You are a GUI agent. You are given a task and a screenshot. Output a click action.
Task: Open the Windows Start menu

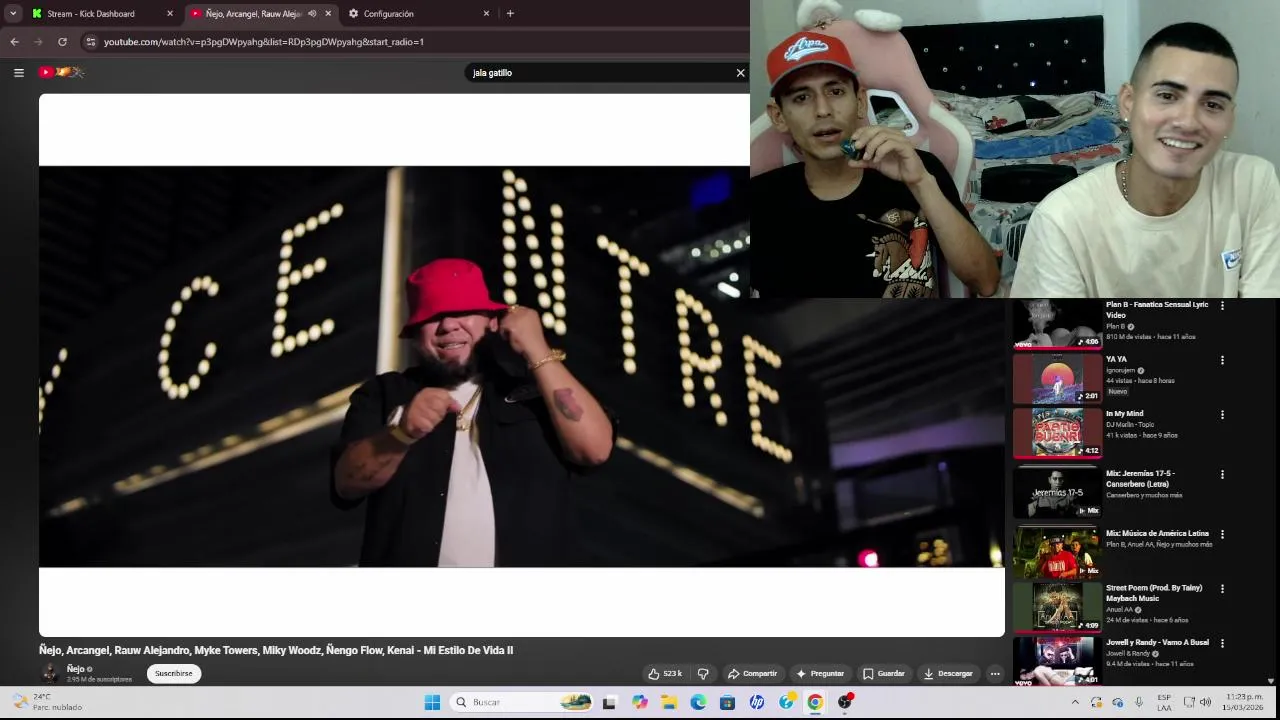point(432,702)
